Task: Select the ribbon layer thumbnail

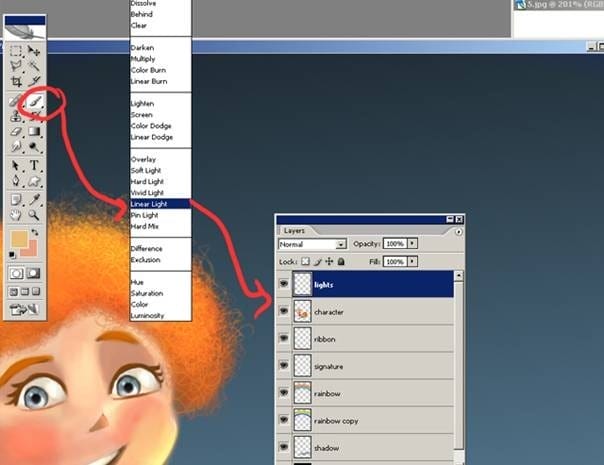Action: point(302,339)
